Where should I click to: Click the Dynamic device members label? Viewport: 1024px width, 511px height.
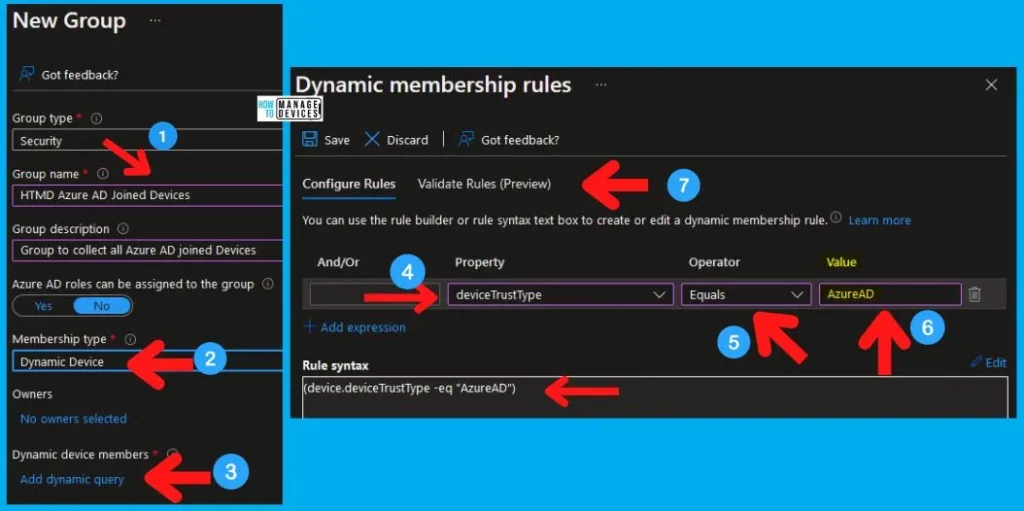point(80,454)
